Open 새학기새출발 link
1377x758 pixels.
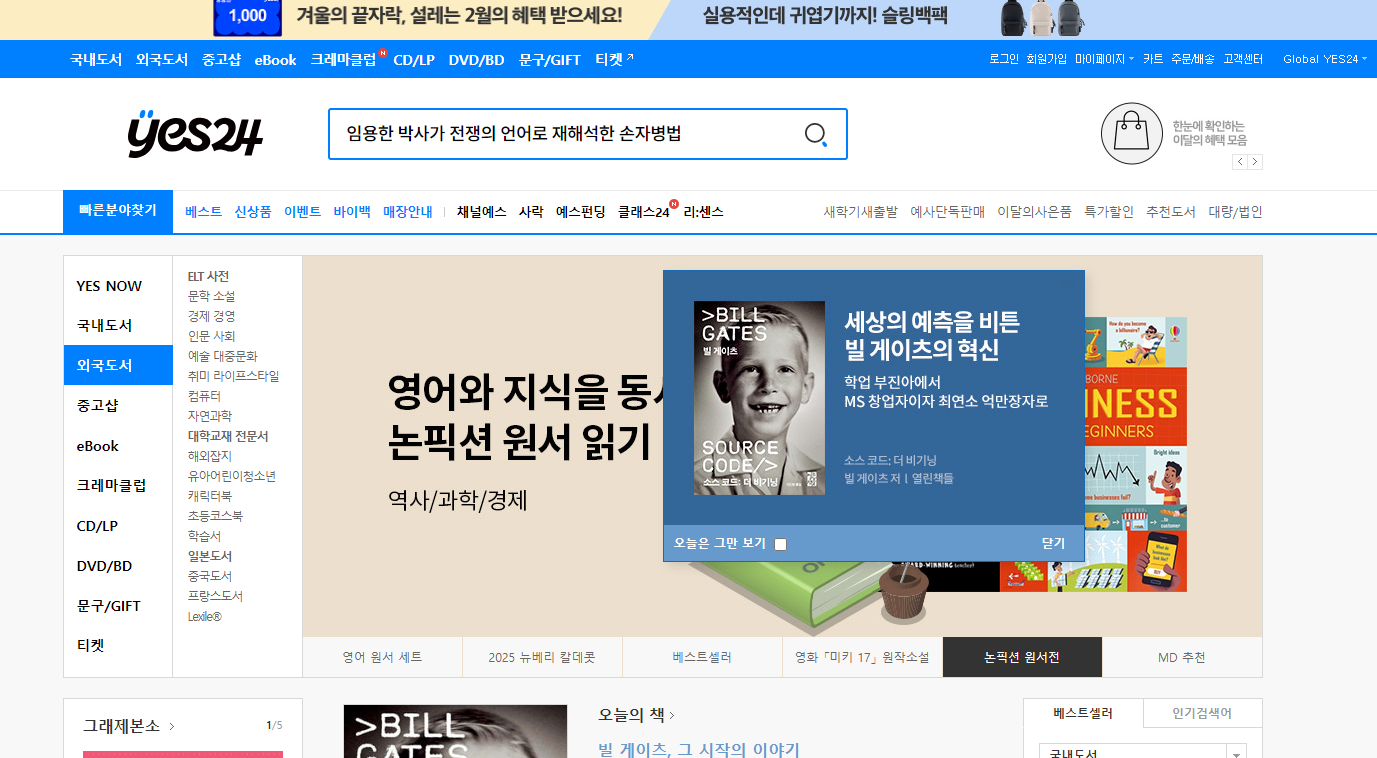coord(861,212)
